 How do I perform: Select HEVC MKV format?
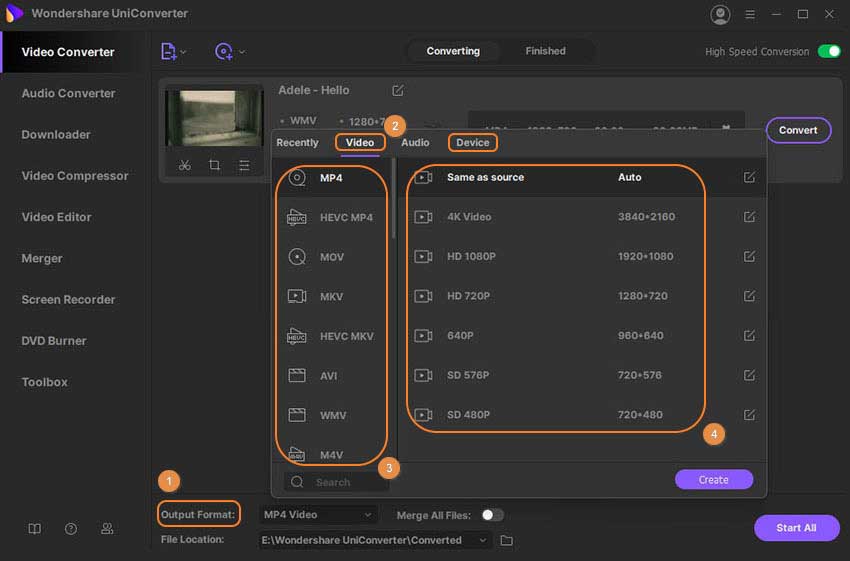click(332, 336)
